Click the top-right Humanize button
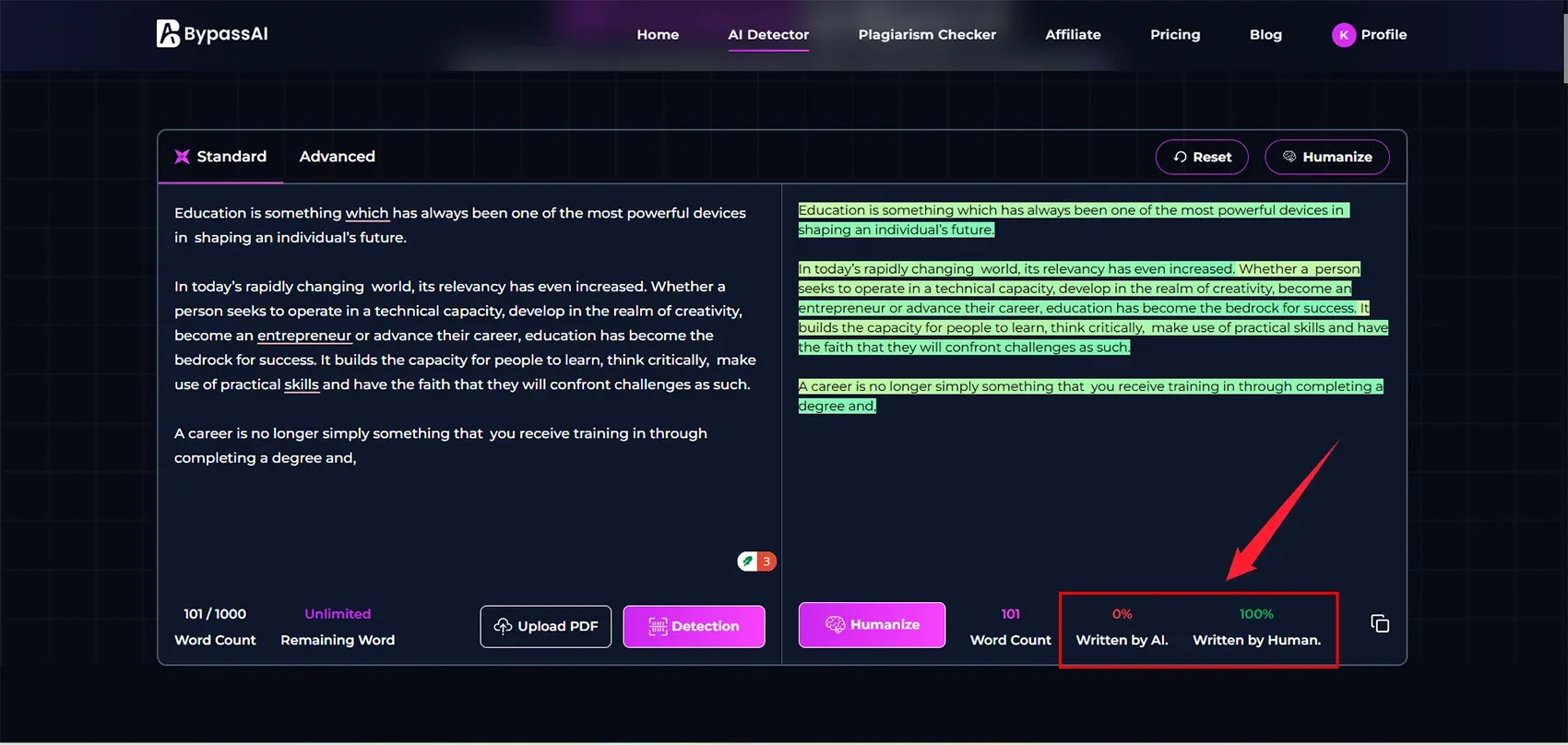 click(1326, 157)
